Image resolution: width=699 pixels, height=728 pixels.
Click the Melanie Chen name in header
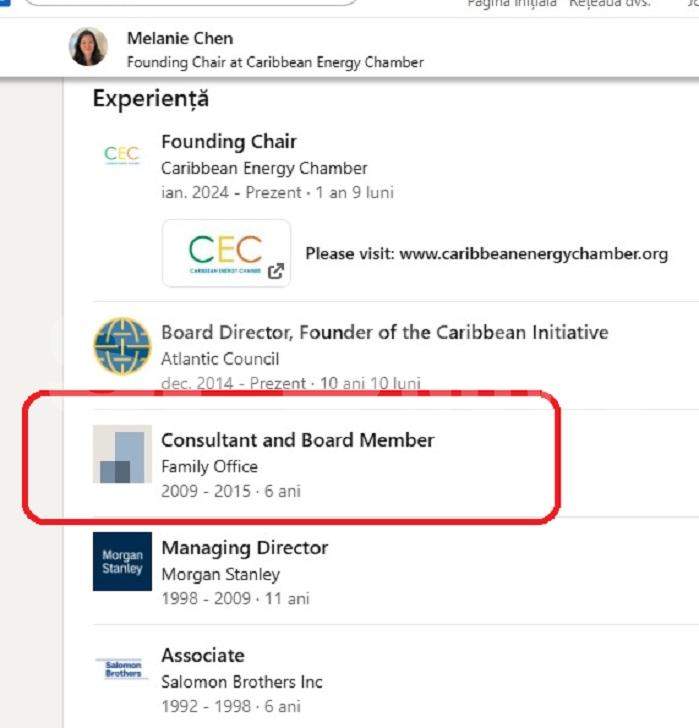180,39
